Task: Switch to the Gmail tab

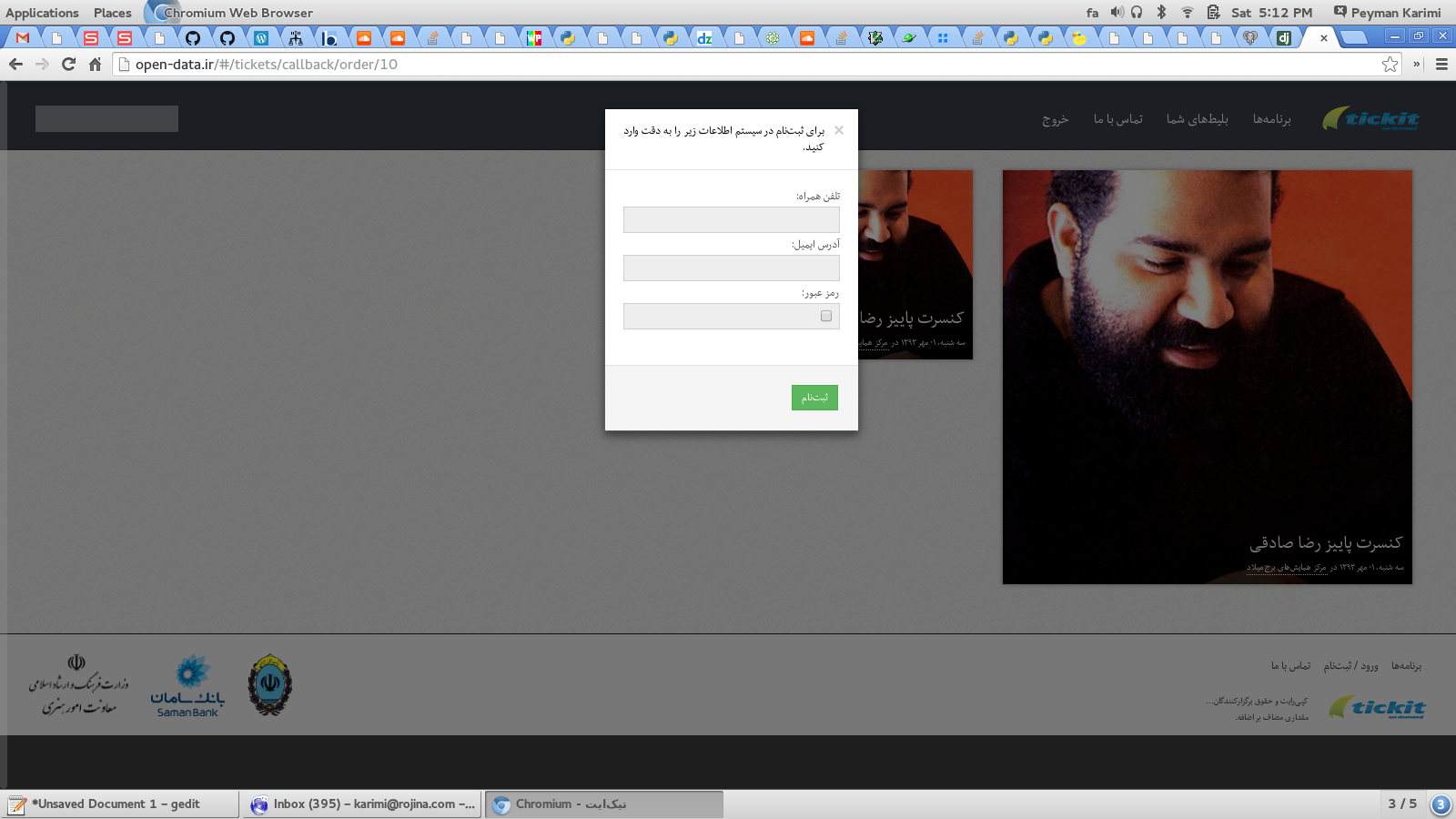Action: click(x=23, y=38)
